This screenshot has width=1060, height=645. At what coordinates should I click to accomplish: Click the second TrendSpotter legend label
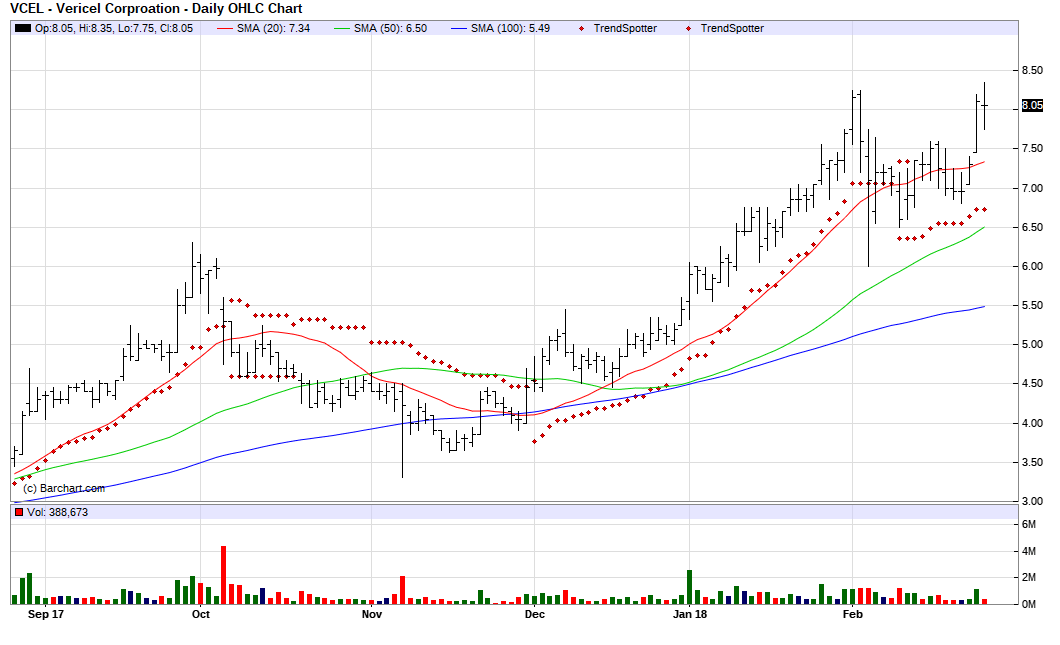click(731, 28)
